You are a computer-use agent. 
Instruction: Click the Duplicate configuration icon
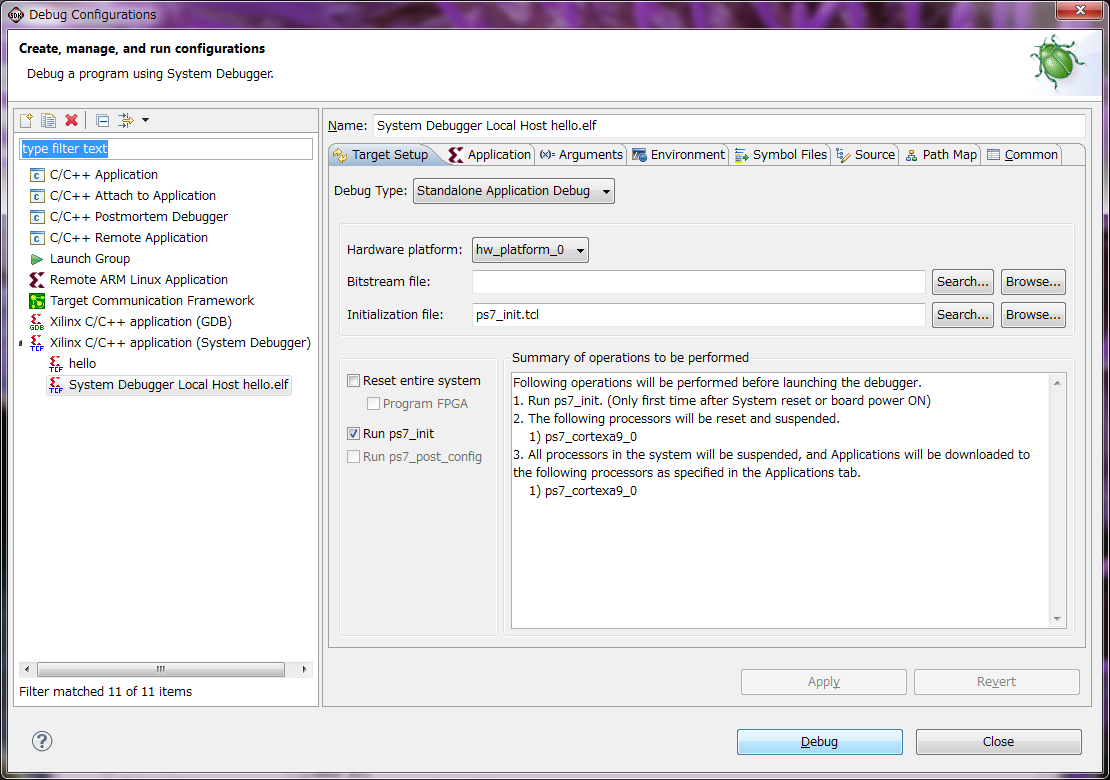click(x=48, y=120)
